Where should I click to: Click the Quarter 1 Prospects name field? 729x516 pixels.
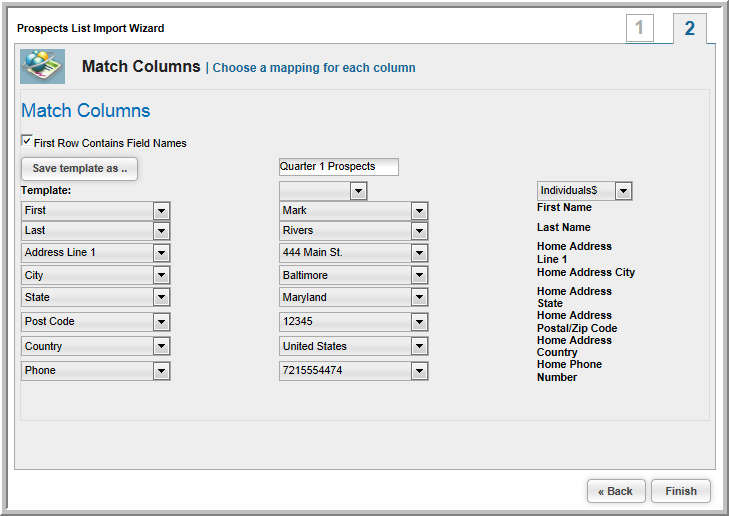(x=338, y=166)
